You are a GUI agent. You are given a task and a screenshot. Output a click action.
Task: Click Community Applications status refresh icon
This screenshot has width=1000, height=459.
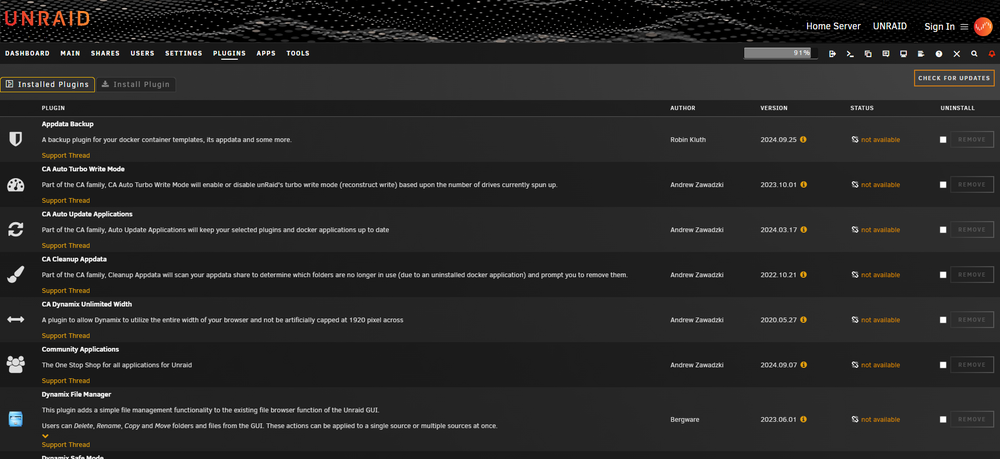pos(855,365)
